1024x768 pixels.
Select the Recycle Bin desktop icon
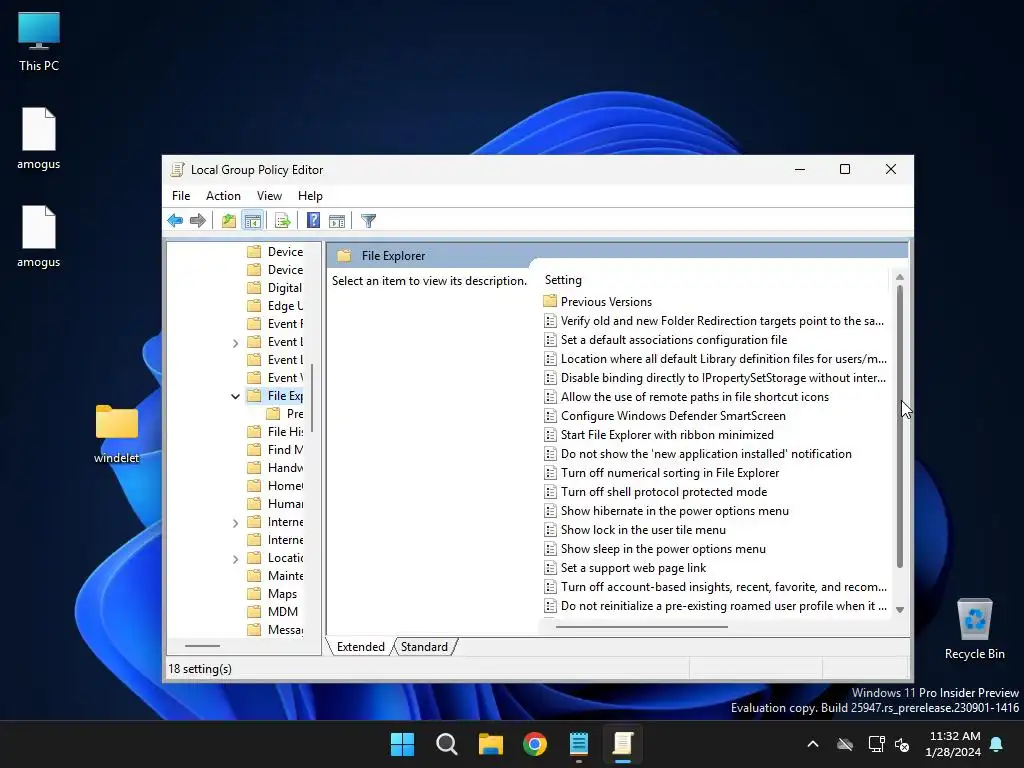point(974,628)
